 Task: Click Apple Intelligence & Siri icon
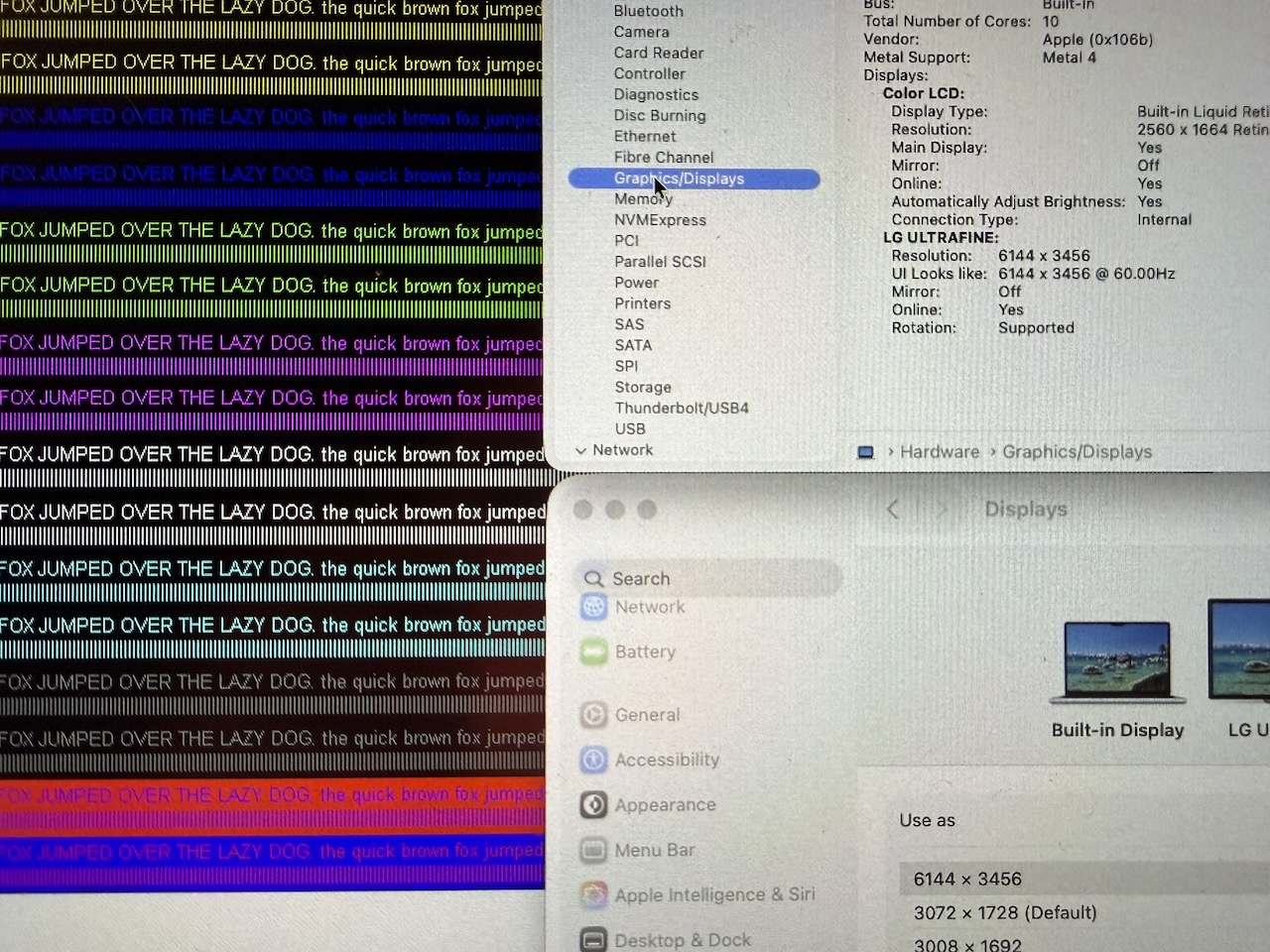coord(593,894)
